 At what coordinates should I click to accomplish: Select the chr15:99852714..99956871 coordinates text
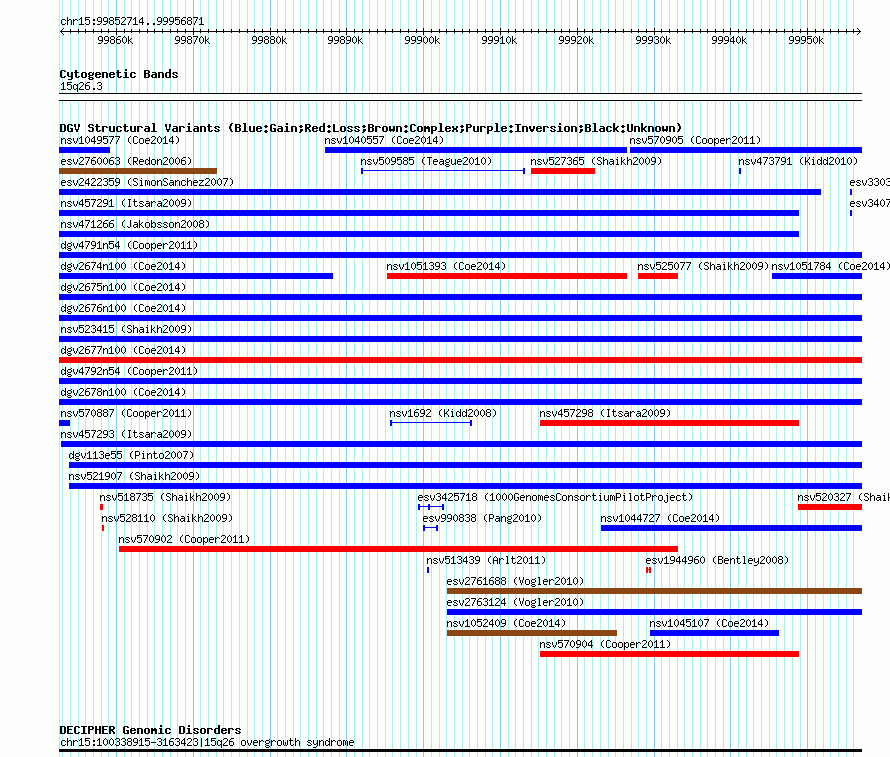(132, 22)
